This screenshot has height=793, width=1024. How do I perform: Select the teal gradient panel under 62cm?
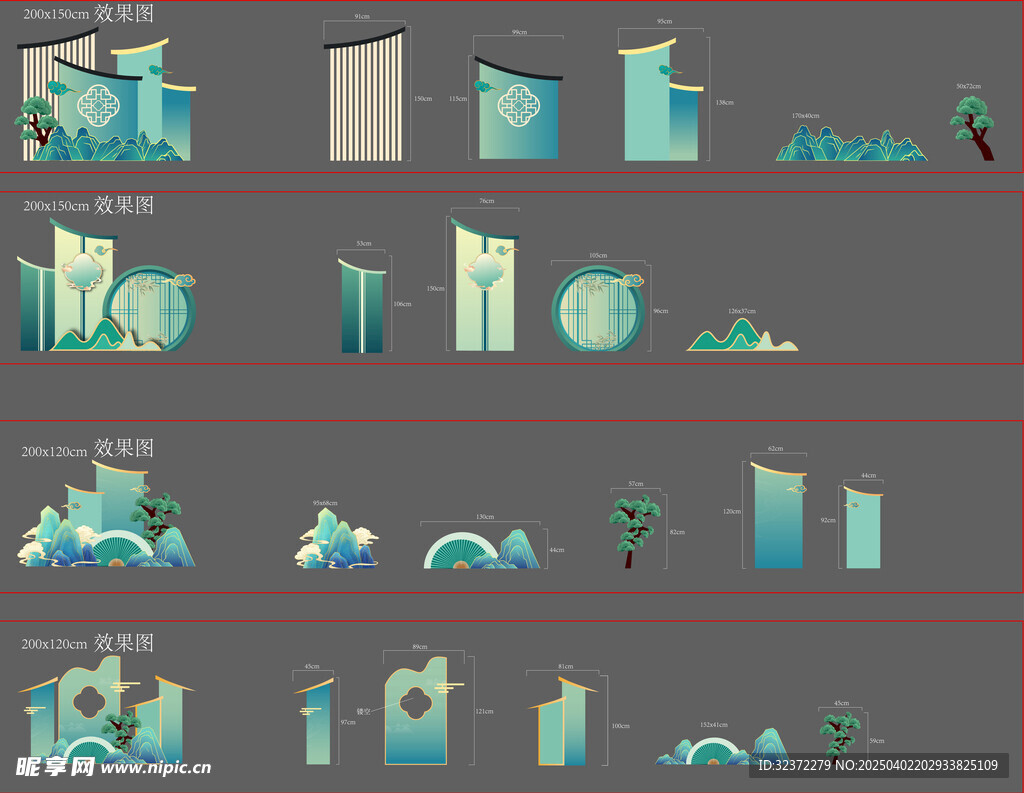pos(778,515)
